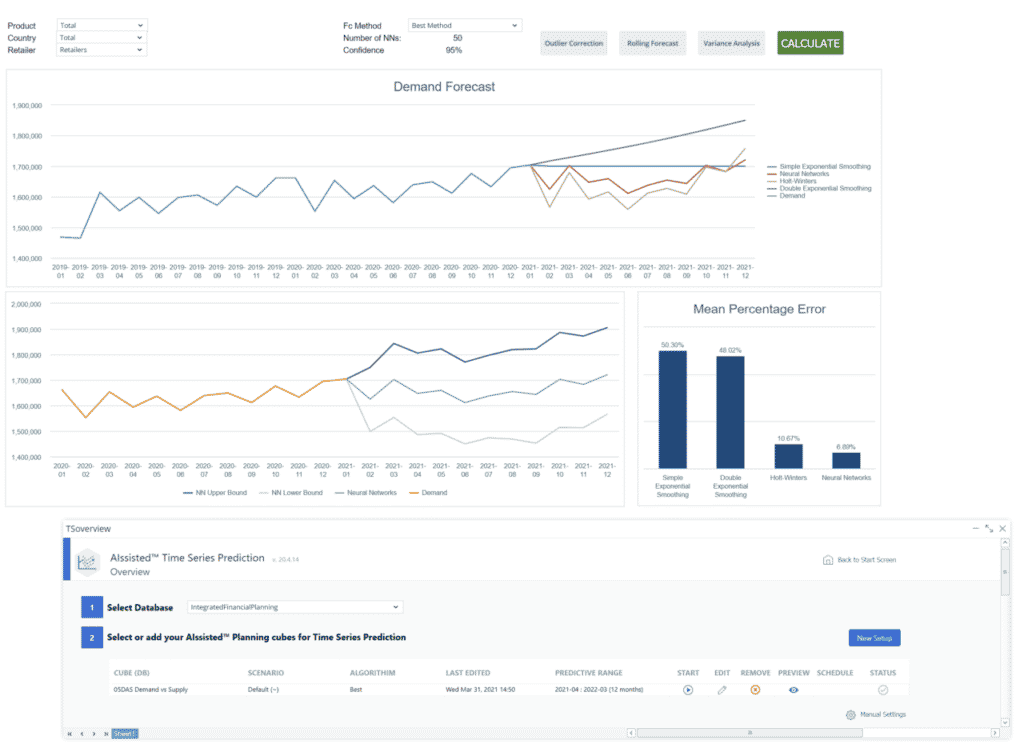Expand the Retailer dropdown
Viewport: 1024px width, 756px height.
point(102,50)
